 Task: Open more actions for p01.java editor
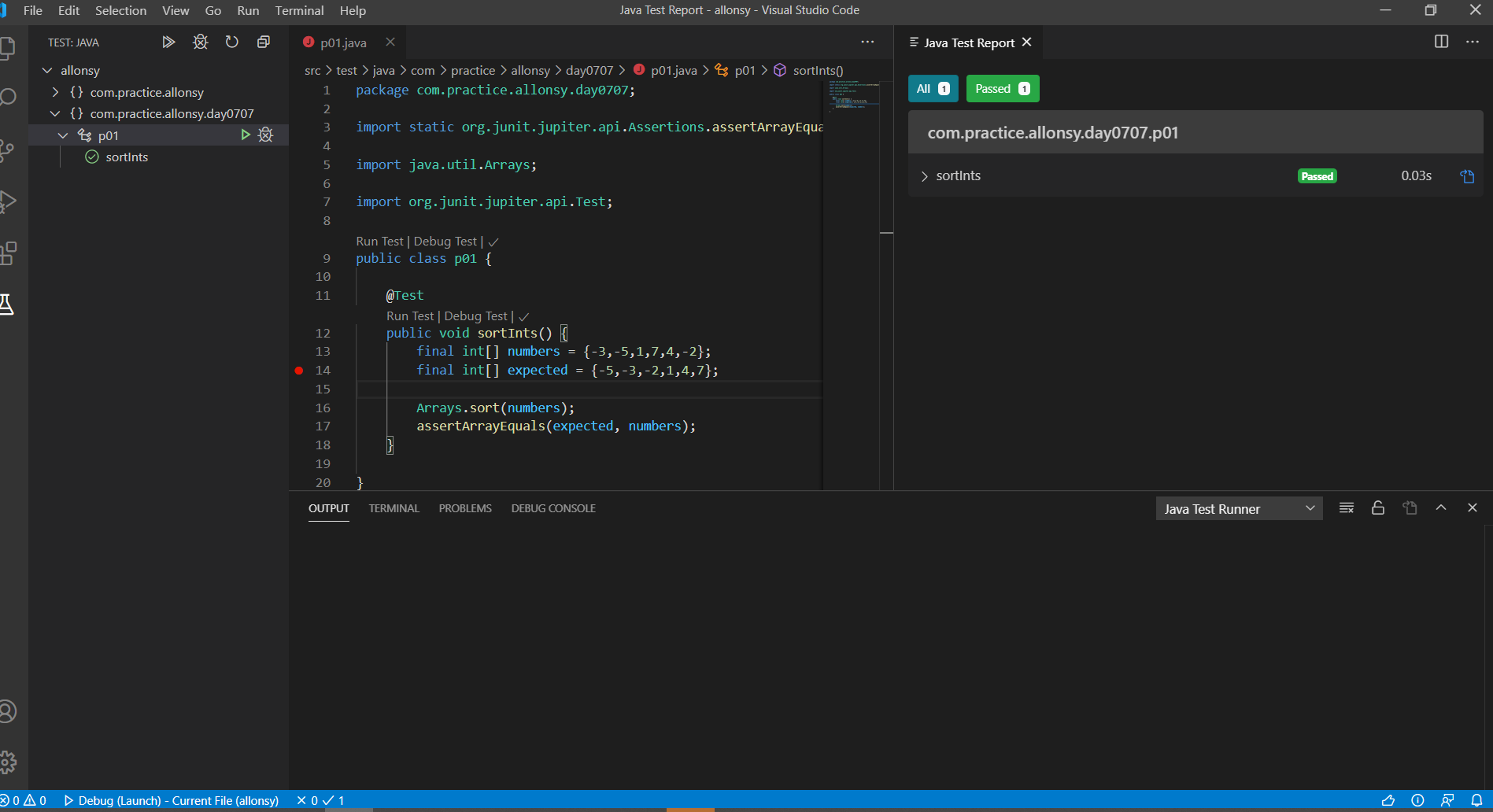point(867,42)
